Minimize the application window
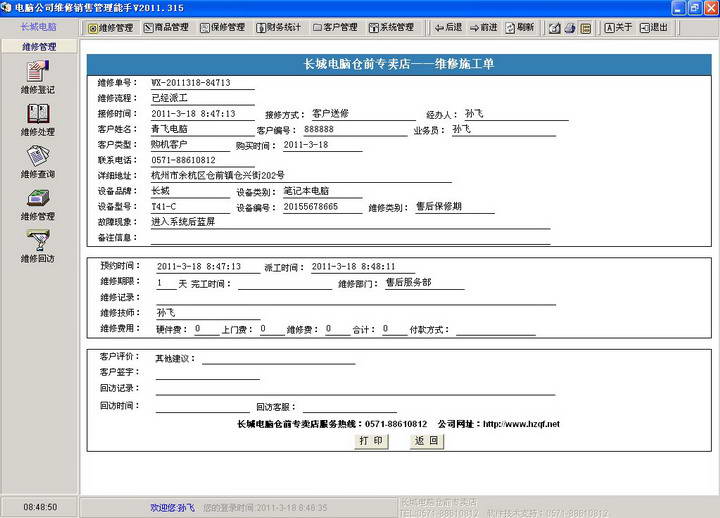The height and width of the screenshot is (518, 720). click(x=679, y=8)
